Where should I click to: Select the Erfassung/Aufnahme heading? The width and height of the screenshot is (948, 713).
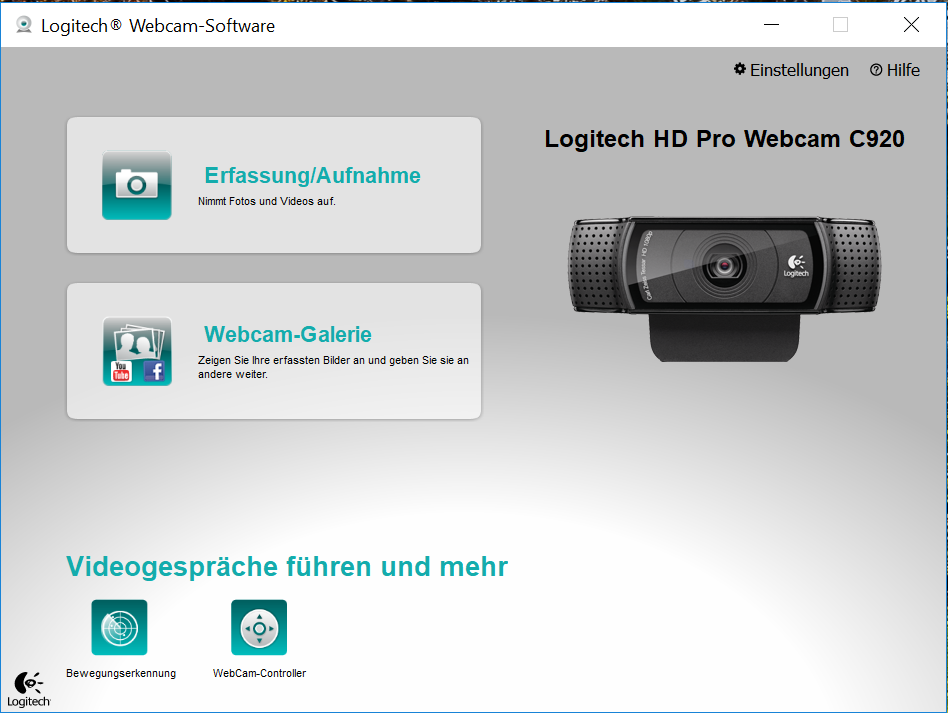(x=313, y=175)
